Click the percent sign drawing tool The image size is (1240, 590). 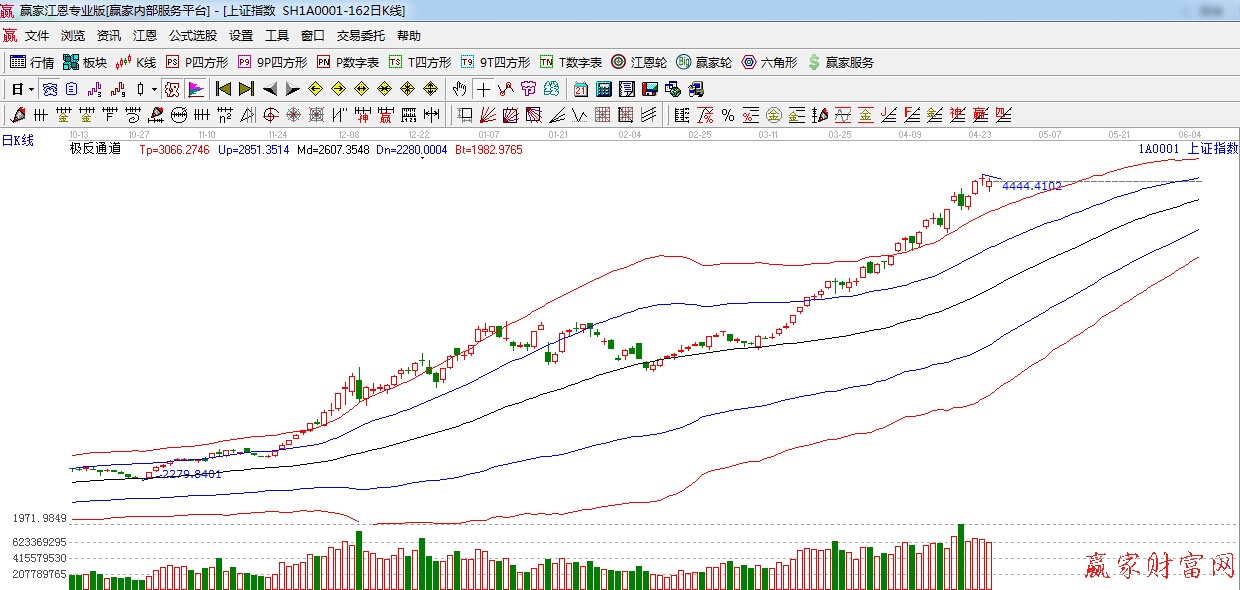(x=727, y=115)
